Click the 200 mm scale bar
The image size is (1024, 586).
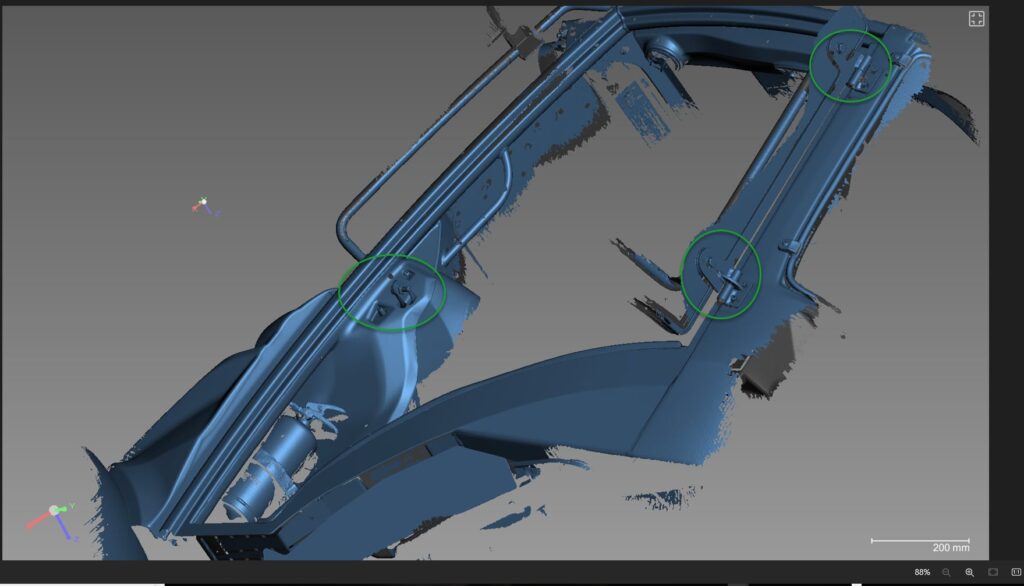pyautogui.click(x=920, y=541)
